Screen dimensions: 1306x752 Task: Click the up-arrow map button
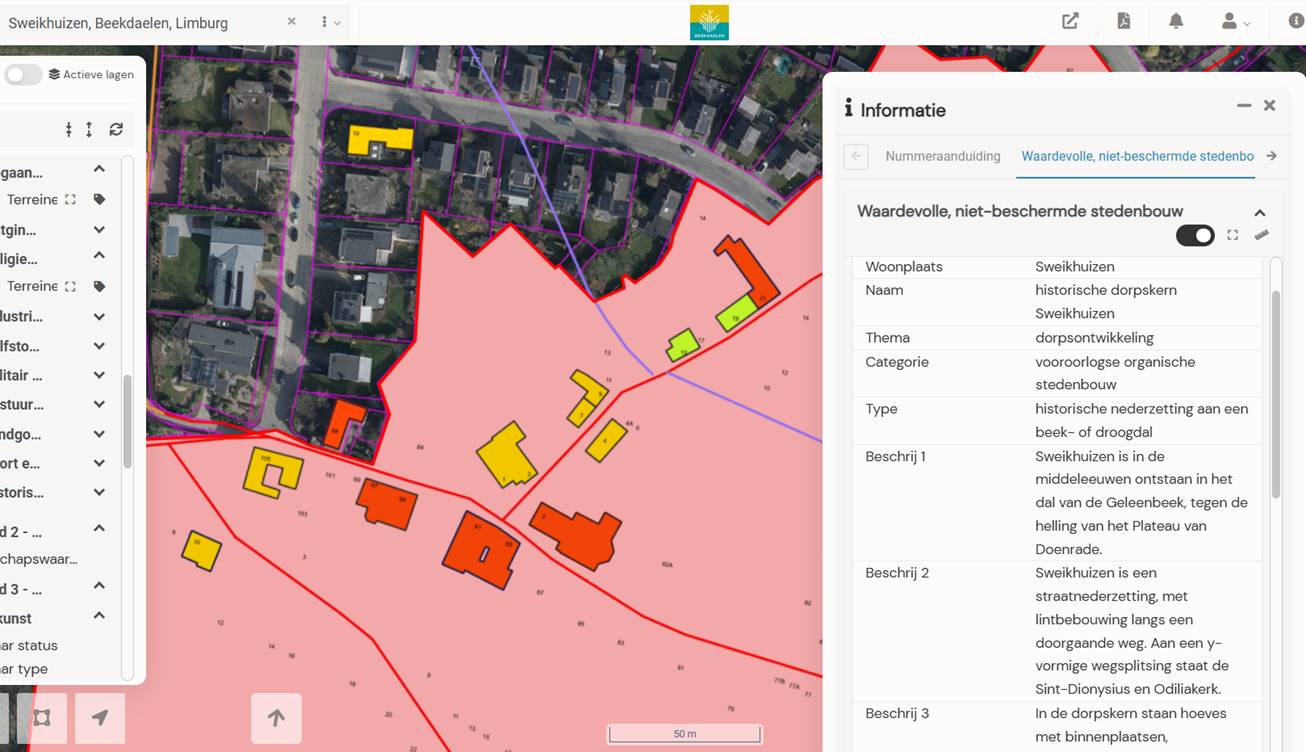[x=276, y=718]
